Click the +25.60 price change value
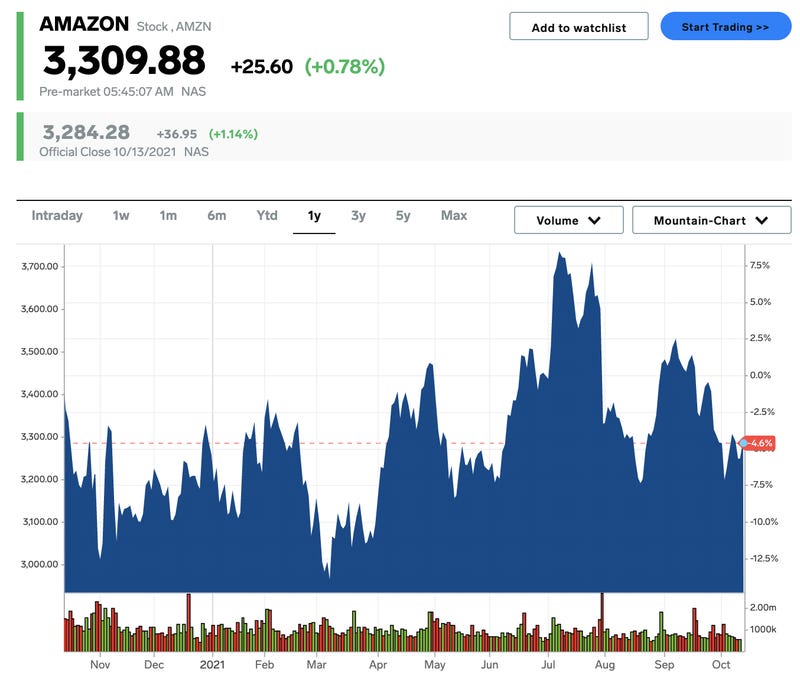 pos(262,66)
